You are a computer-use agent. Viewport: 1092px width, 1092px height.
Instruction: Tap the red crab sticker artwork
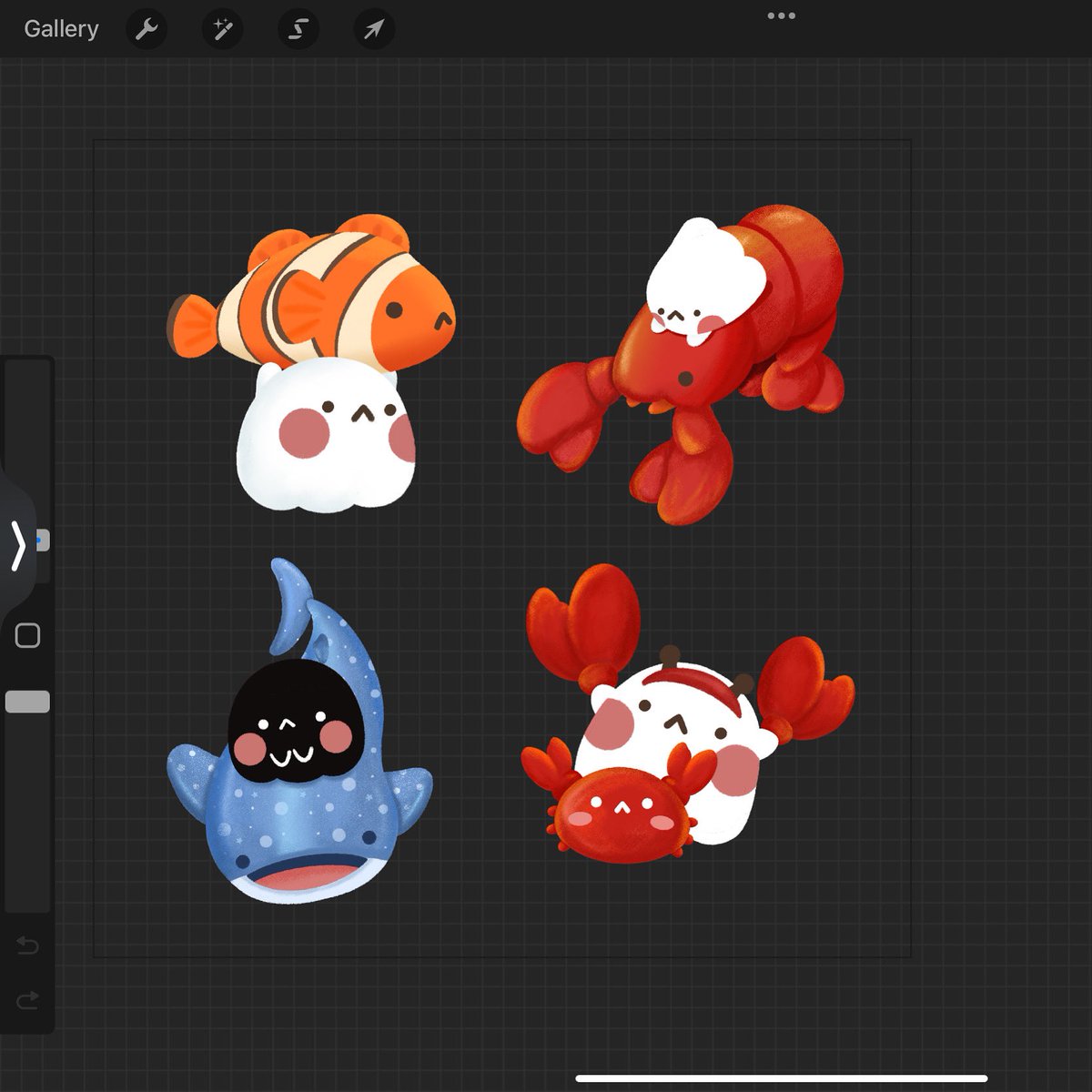pos(687,713)
